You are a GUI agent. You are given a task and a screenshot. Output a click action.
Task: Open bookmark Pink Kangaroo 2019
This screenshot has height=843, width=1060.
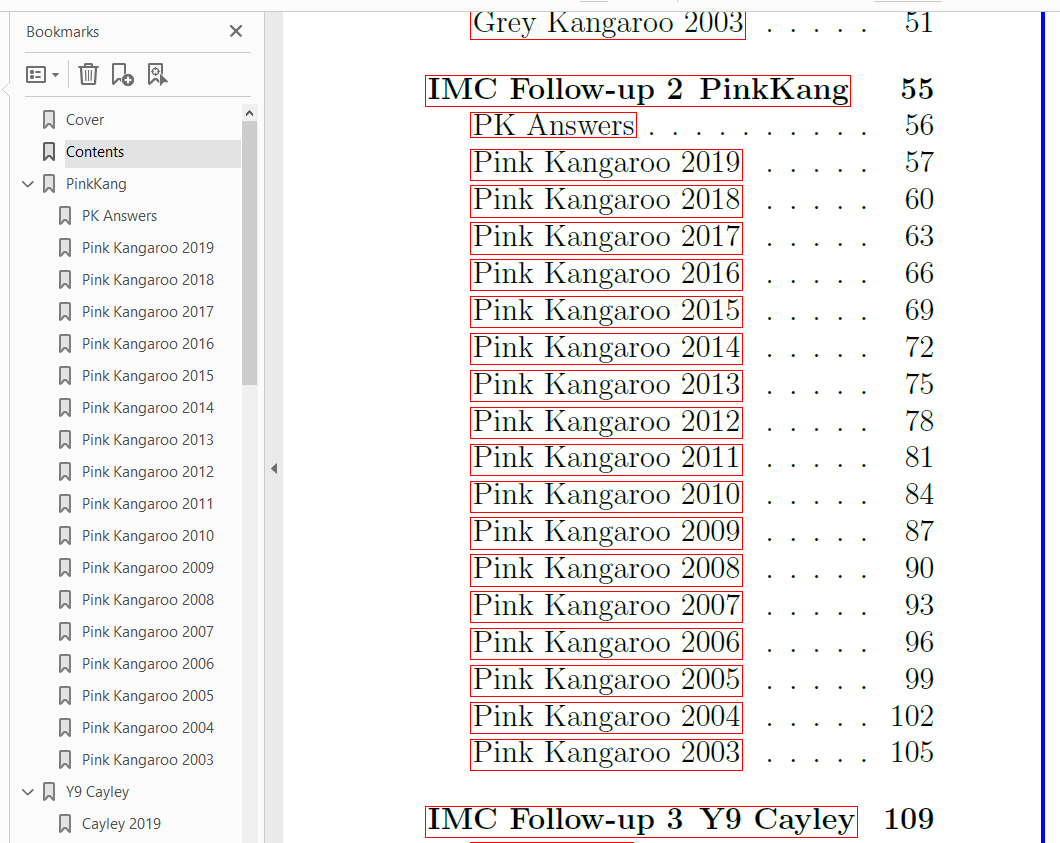[x=148, y=248]
